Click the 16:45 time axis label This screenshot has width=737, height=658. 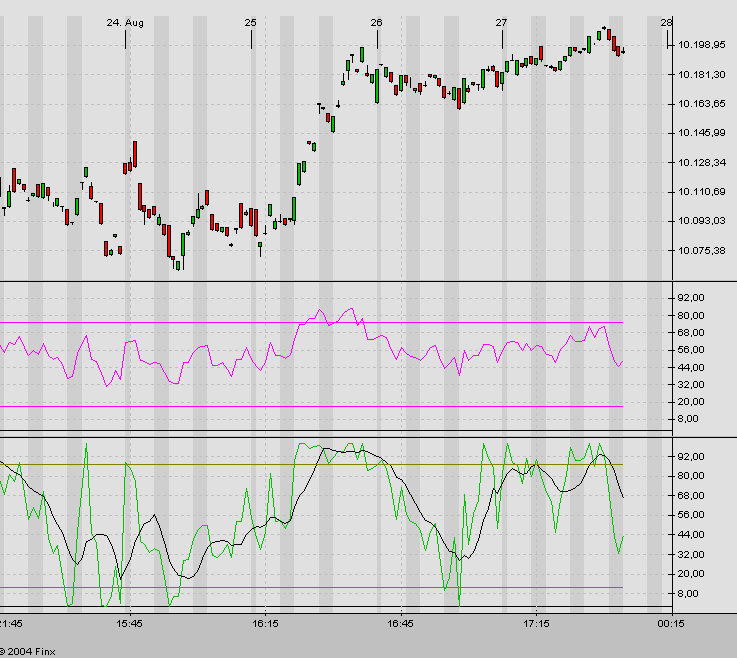(x=401, y=623)
